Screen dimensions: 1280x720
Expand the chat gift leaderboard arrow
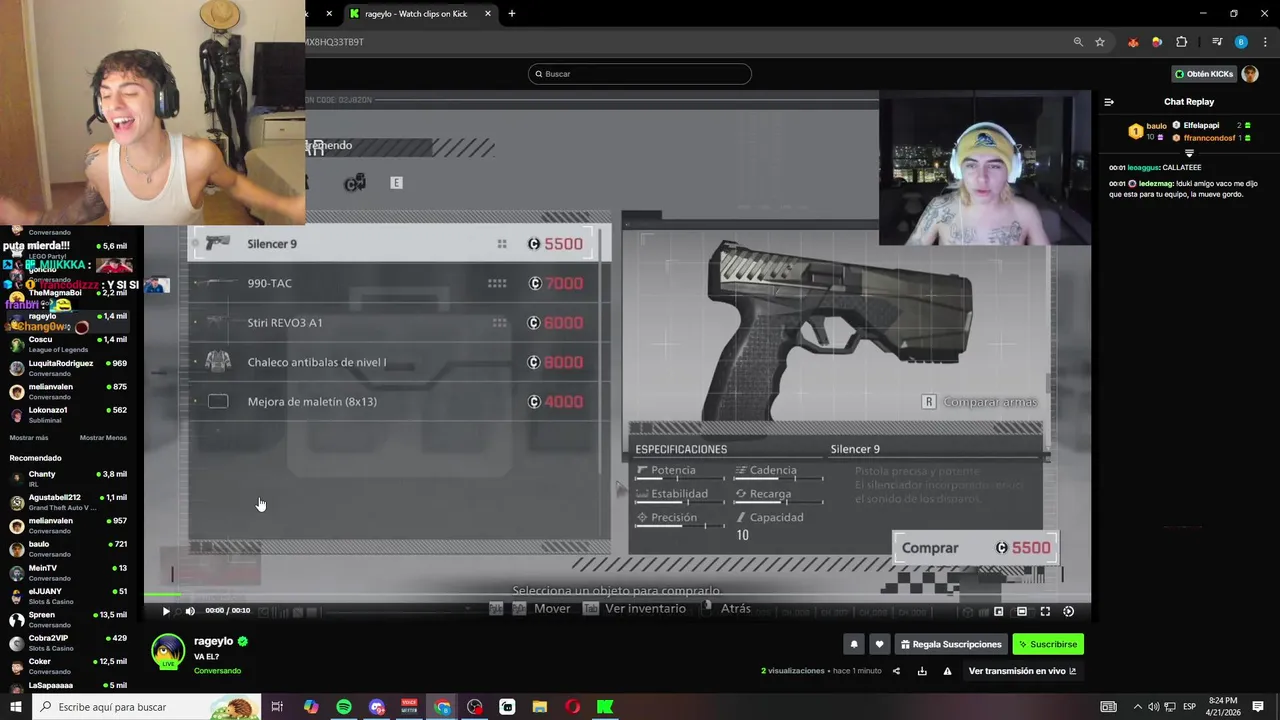[1189, 153]
